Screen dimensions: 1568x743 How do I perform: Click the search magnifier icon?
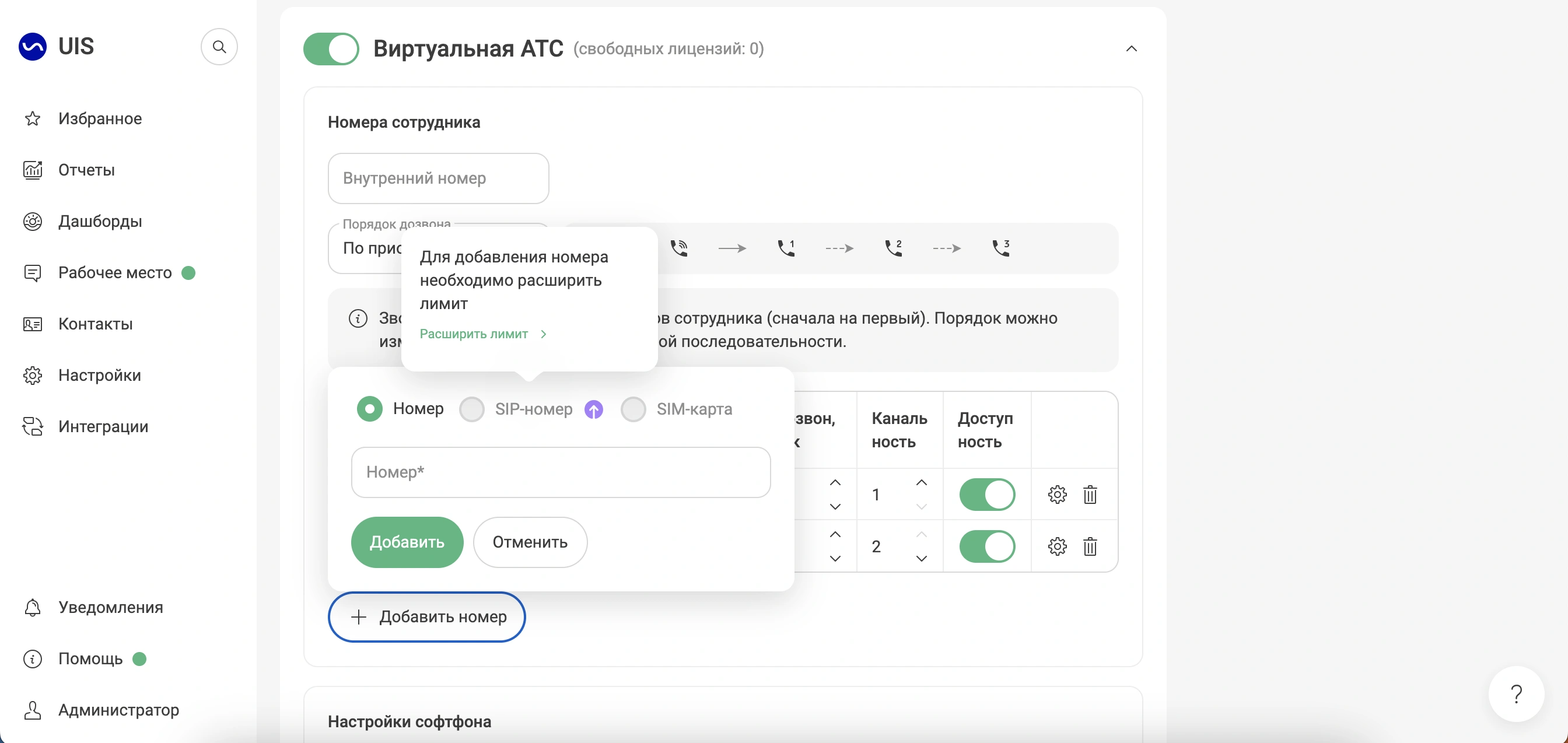219,47
